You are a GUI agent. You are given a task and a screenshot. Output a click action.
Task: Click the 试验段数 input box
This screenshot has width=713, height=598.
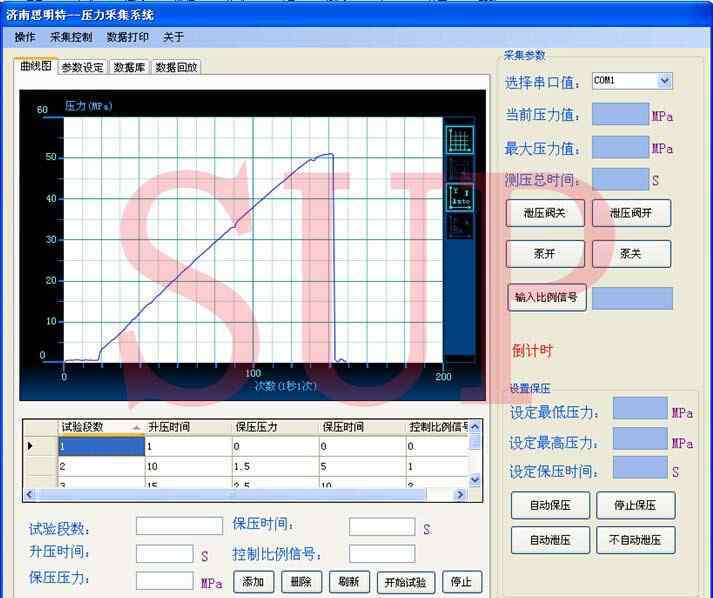[180, 526]
